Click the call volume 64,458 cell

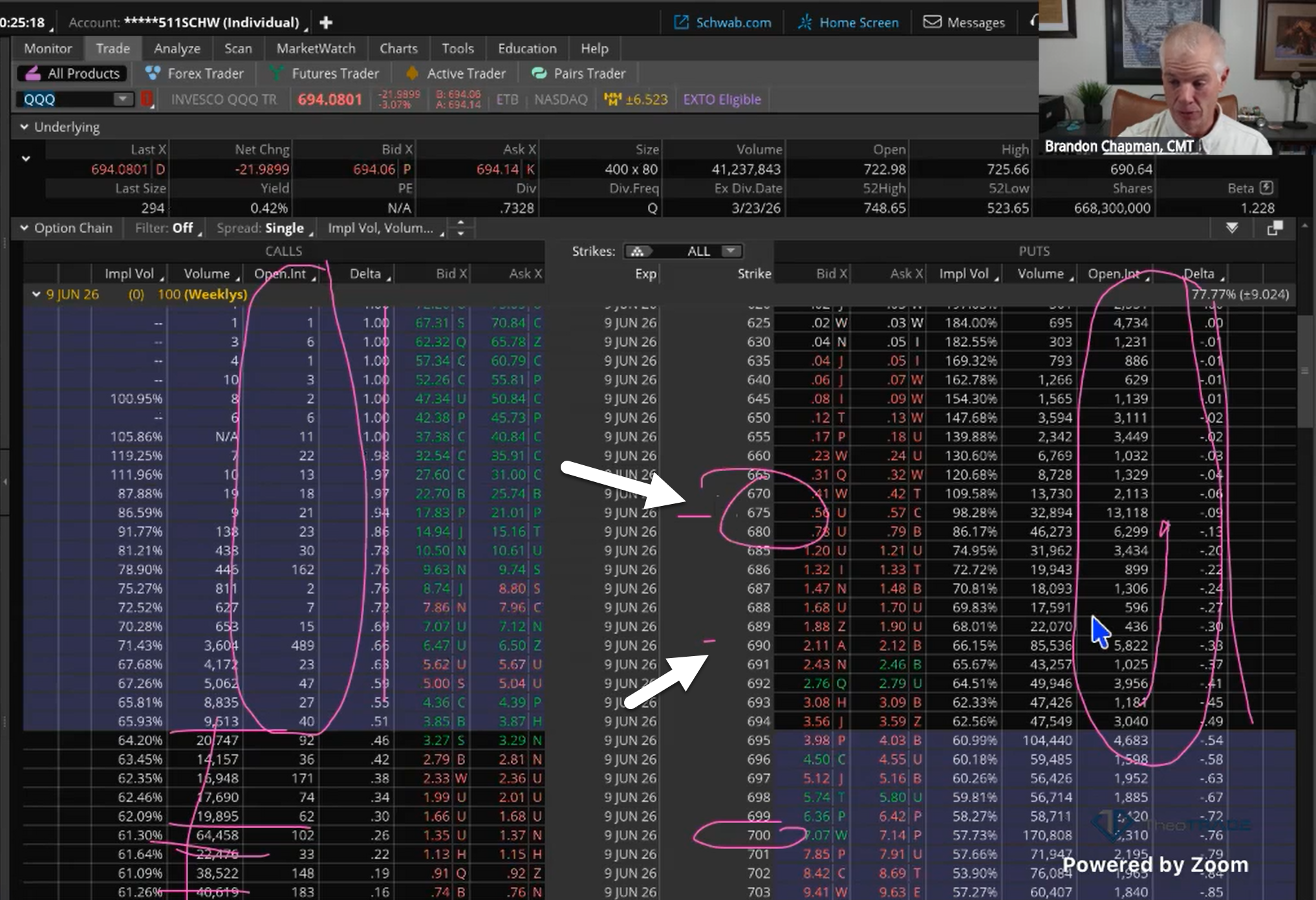(x=217, y=835)
